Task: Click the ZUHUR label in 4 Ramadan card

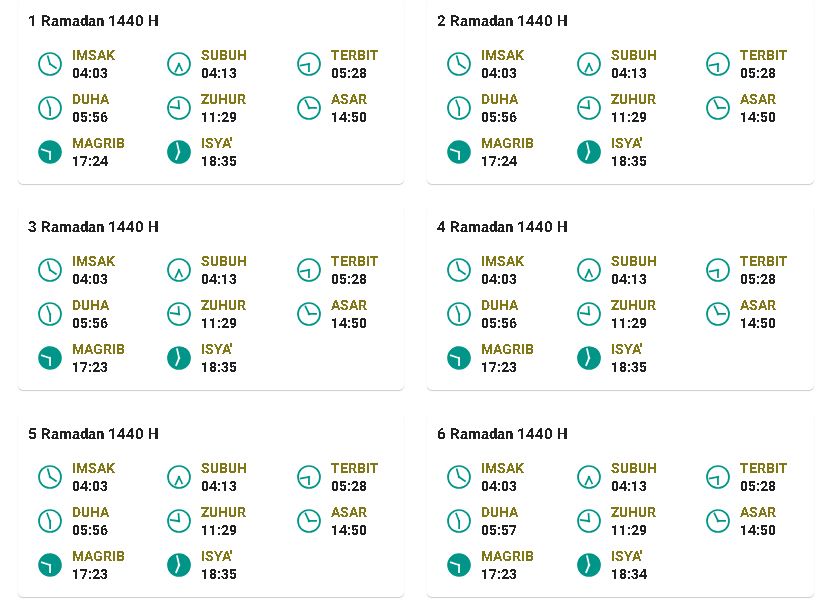Action: (x=633, y=305)
